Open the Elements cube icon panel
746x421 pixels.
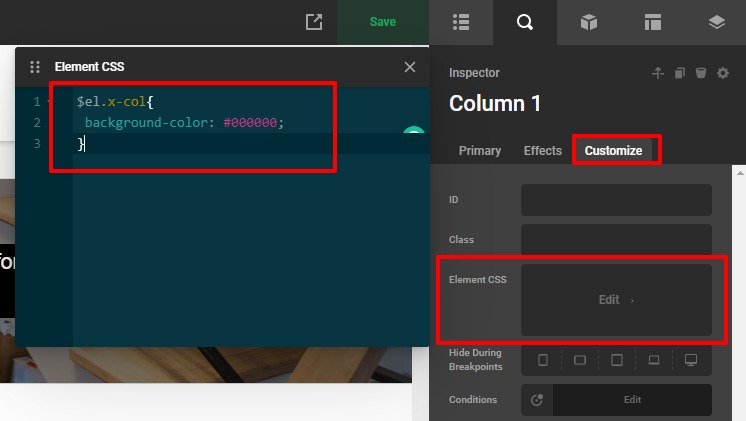point(589,22)
